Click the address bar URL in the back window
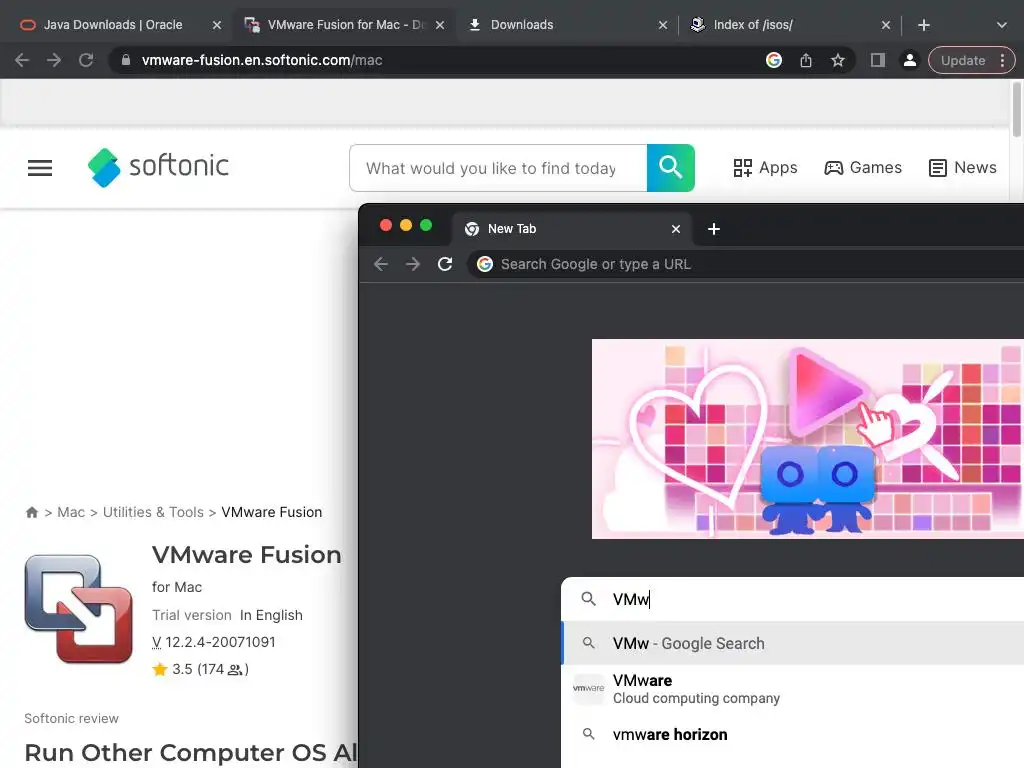Viewport: 1024px width, 768px height. coord(262,60)
